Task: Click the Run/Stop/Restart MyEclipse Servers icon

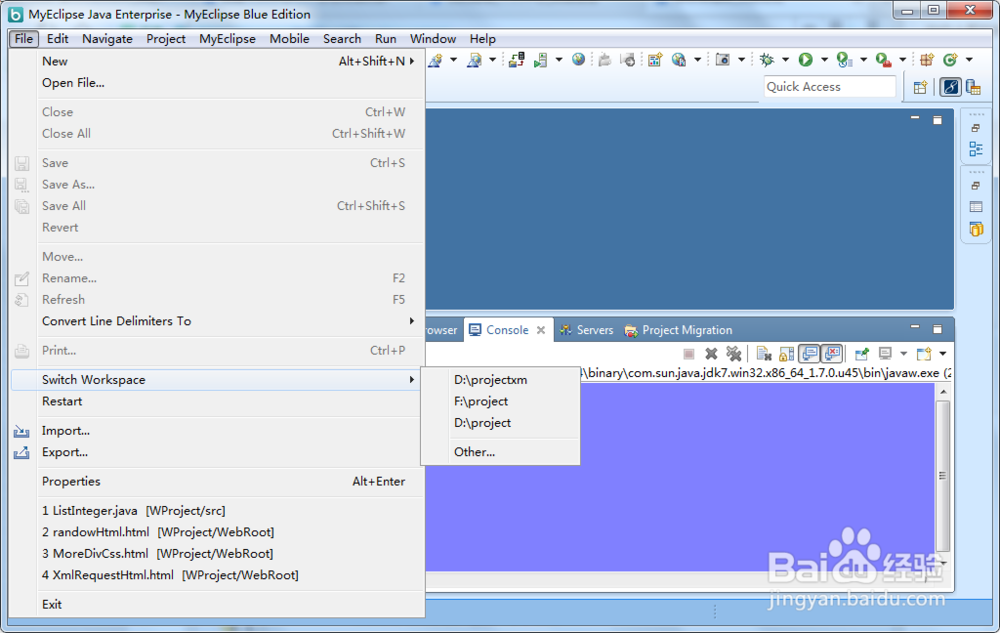Action: coord(540,60)
